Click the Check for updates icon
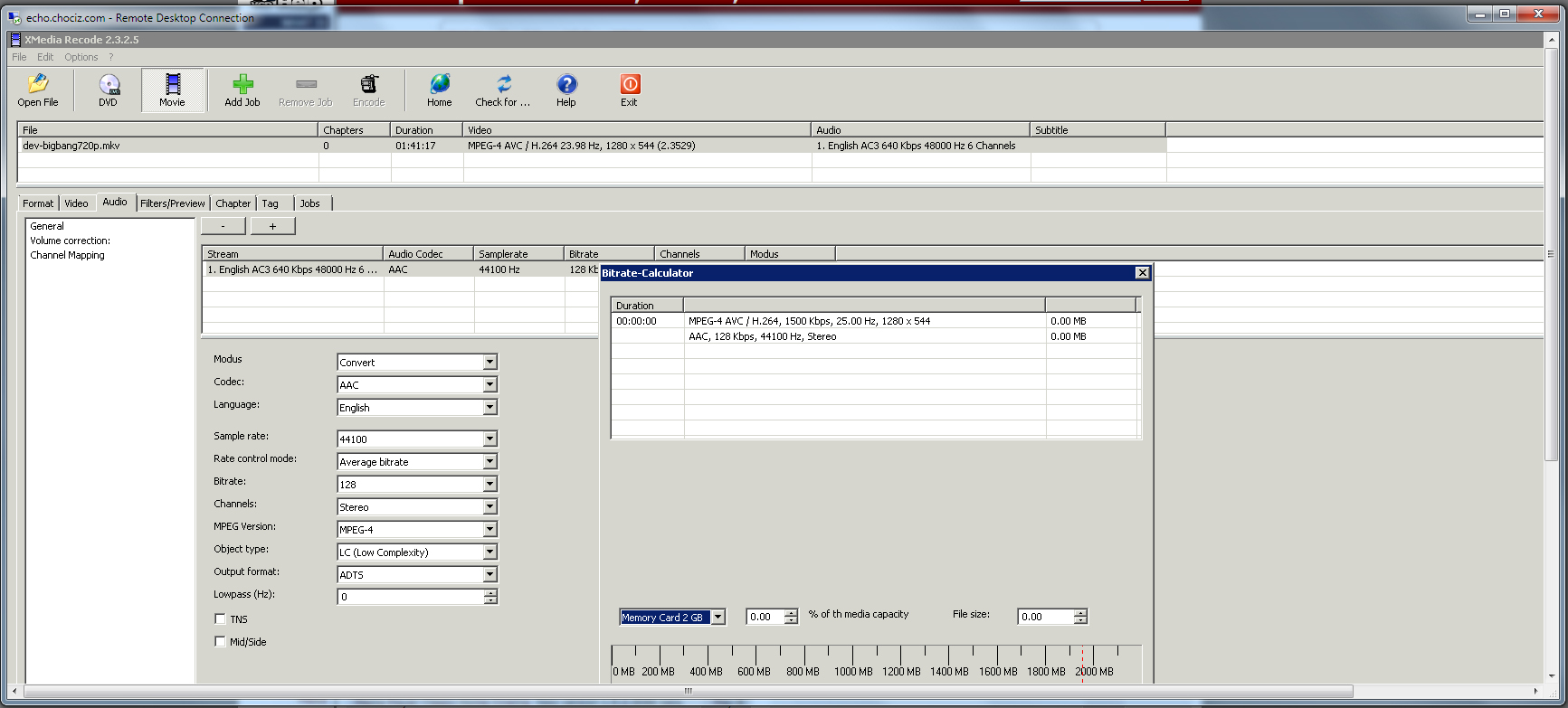This screenshot has height=708, width=1568. click(x=503, y=85)
